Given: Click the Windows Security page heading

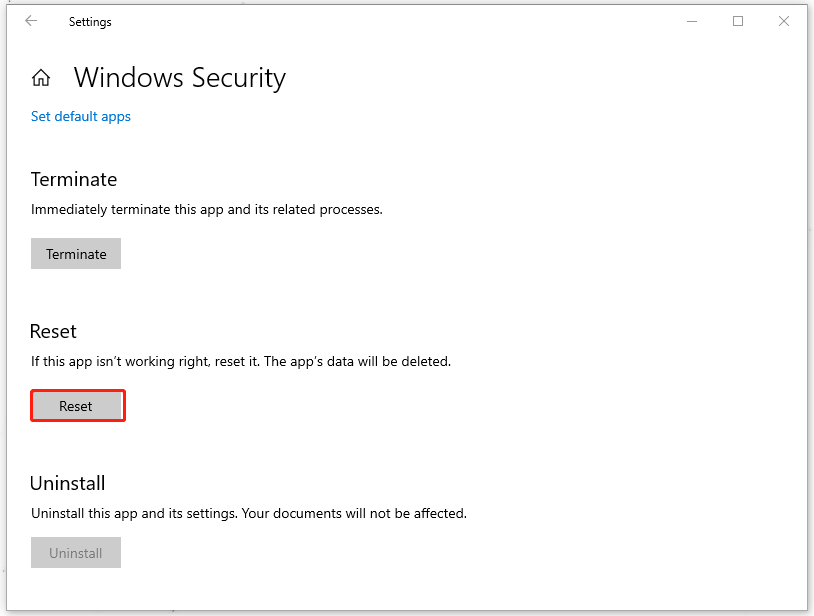Looking at the screenshot, I should (x=180, y=77).
